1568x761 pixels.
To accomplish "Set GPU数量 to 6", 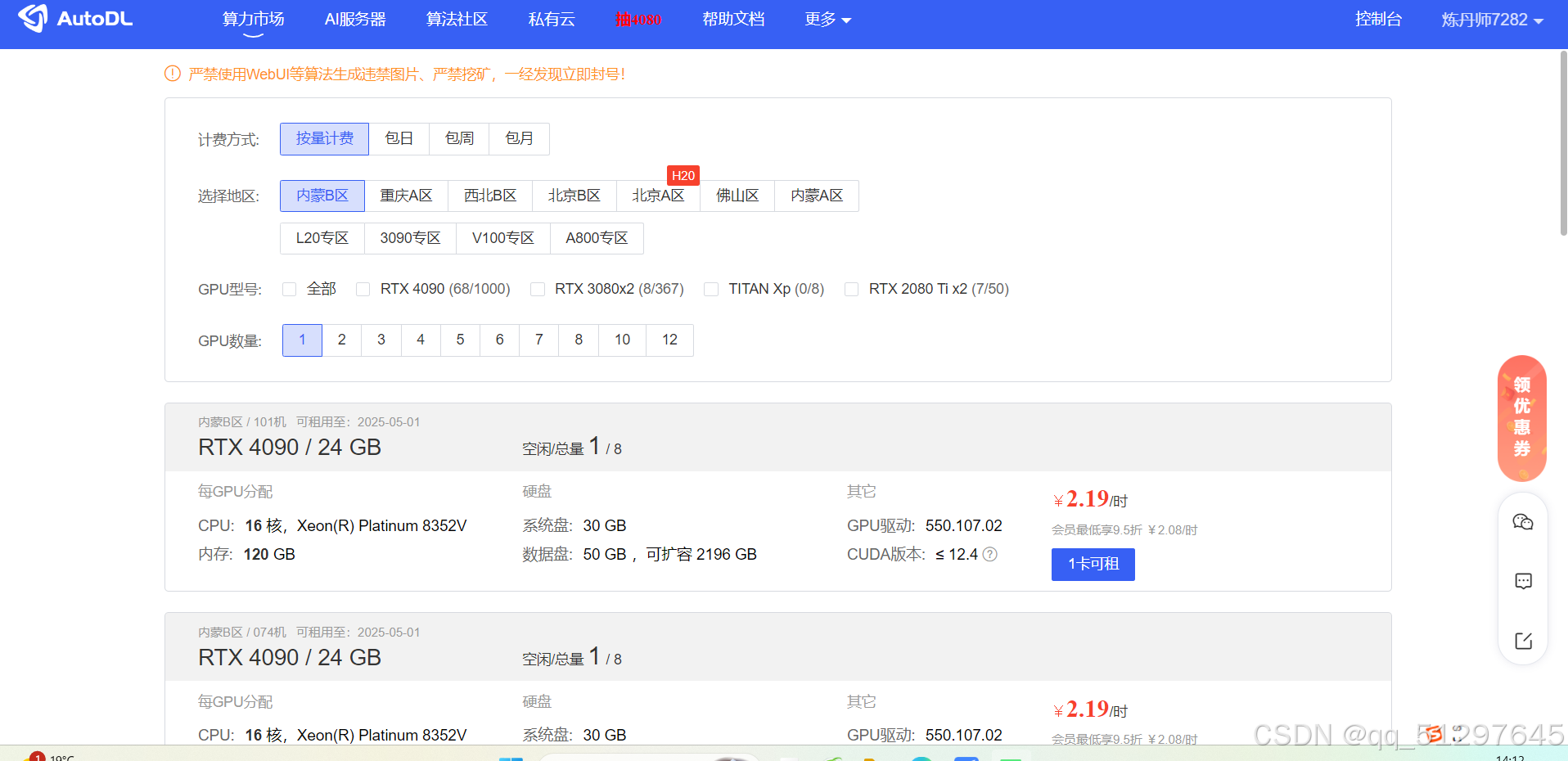I will click(x=499, y=340).
